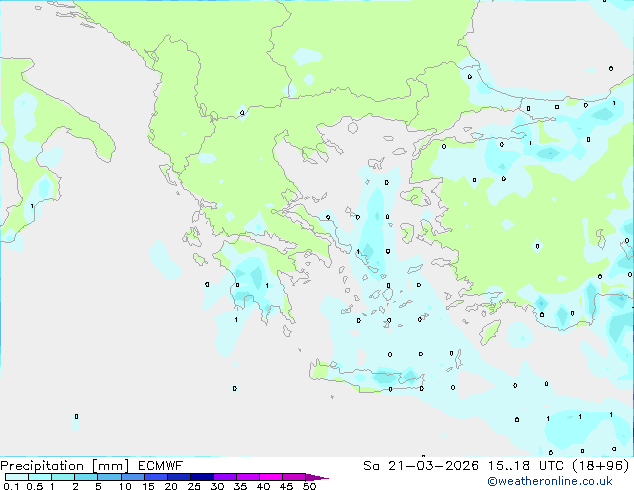Click the 0.1–0.5 mm legend color swatch
This screenshot has width=634, height=490.
(x=17, y=477)
